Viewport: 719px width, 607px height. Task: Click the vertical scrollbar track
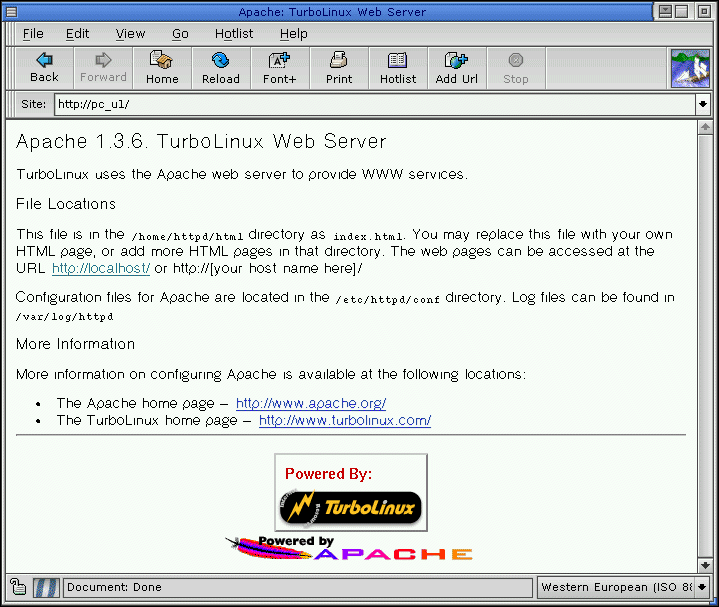click(x=705, y=346)
